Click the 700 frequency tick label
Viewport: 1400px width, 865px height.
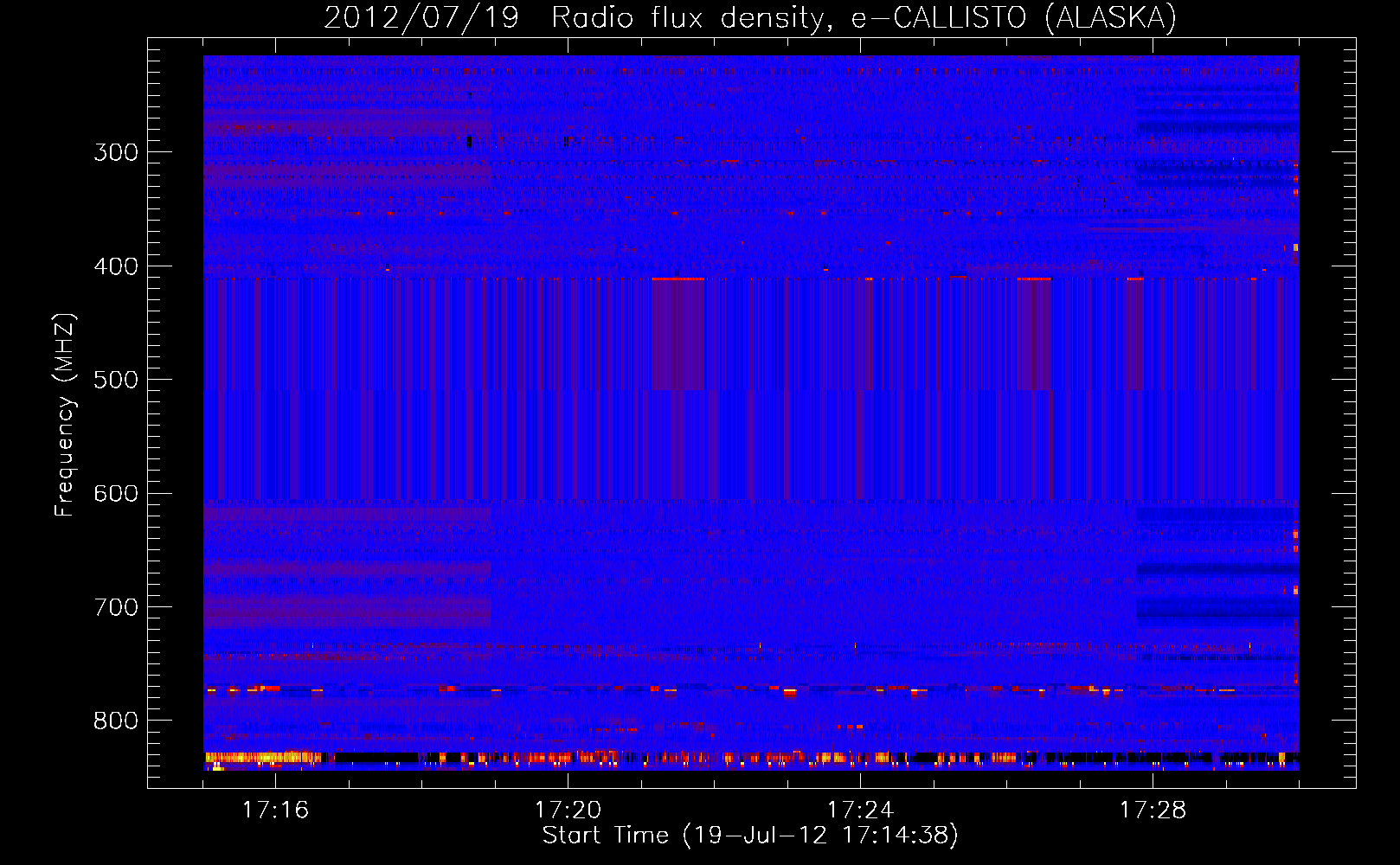point(116,607)
